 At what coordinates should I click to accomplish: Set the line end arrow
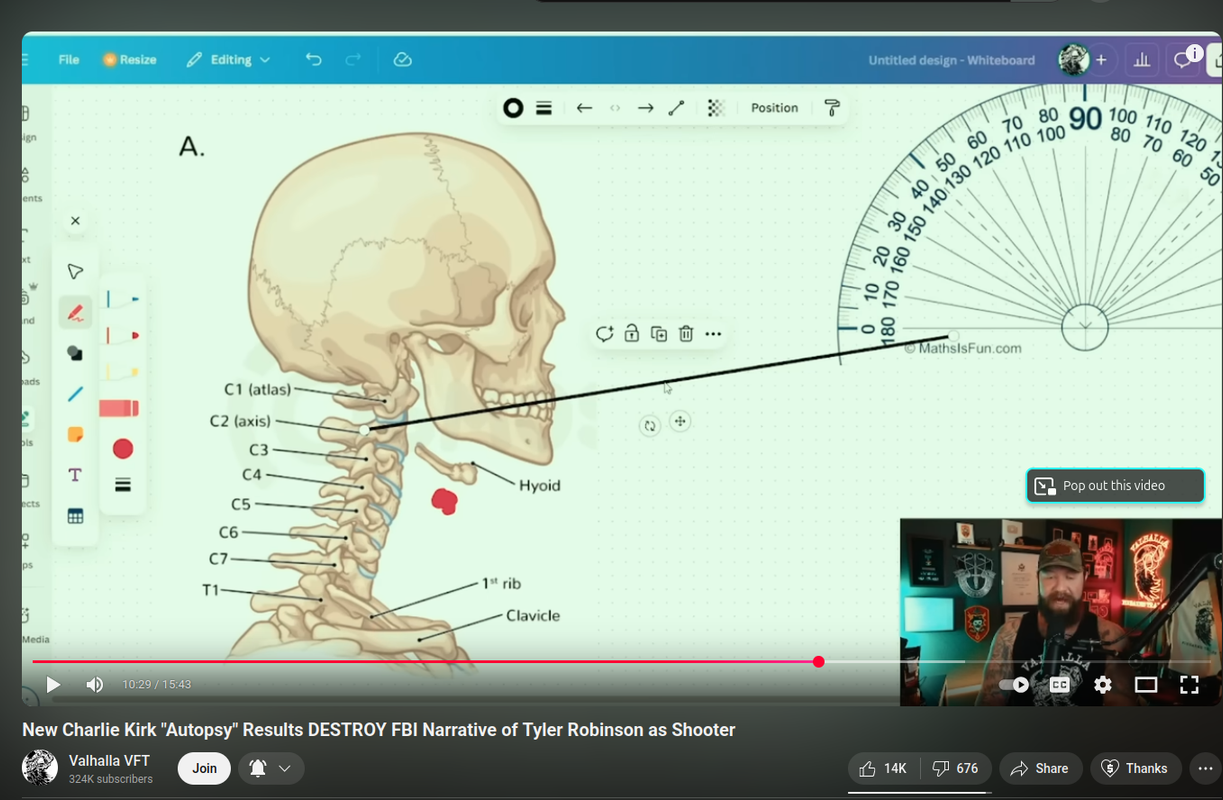click(646, 108)
